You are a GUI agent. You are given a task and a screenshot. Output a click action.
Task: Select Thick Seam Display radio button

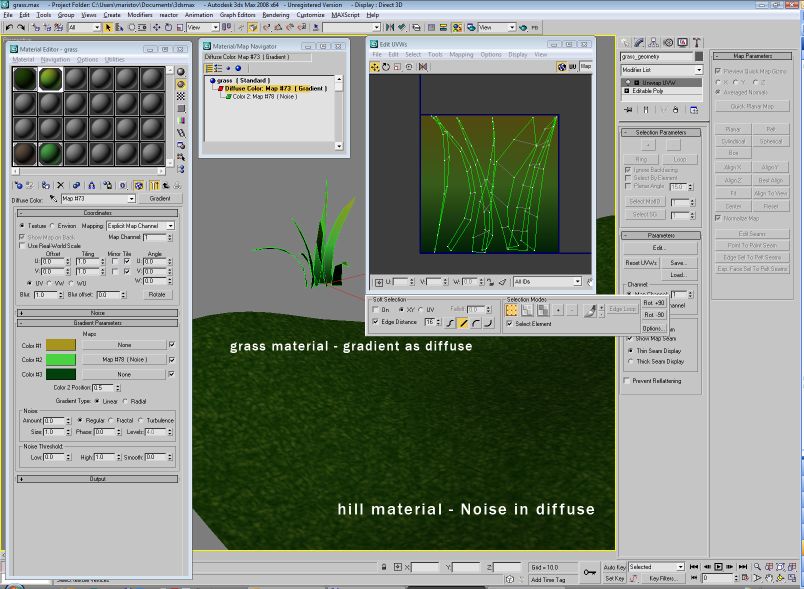tap(630, 361)
